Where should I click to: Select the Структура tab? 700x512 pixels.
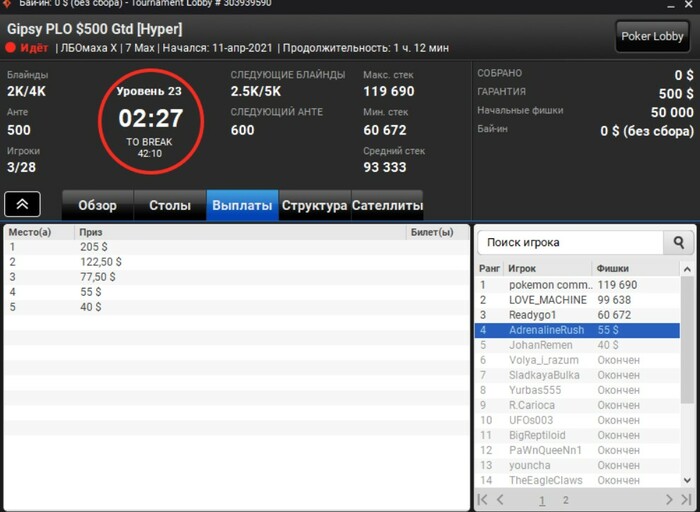314,205
